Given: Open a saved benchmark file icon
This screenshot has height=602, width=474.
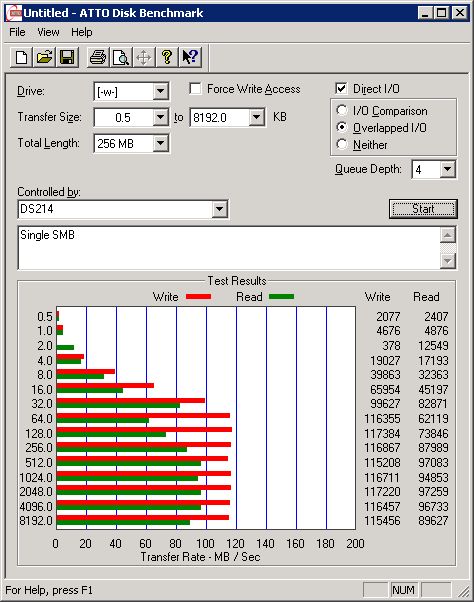Looking at the screenshot, I should click(x=44, y=58).
